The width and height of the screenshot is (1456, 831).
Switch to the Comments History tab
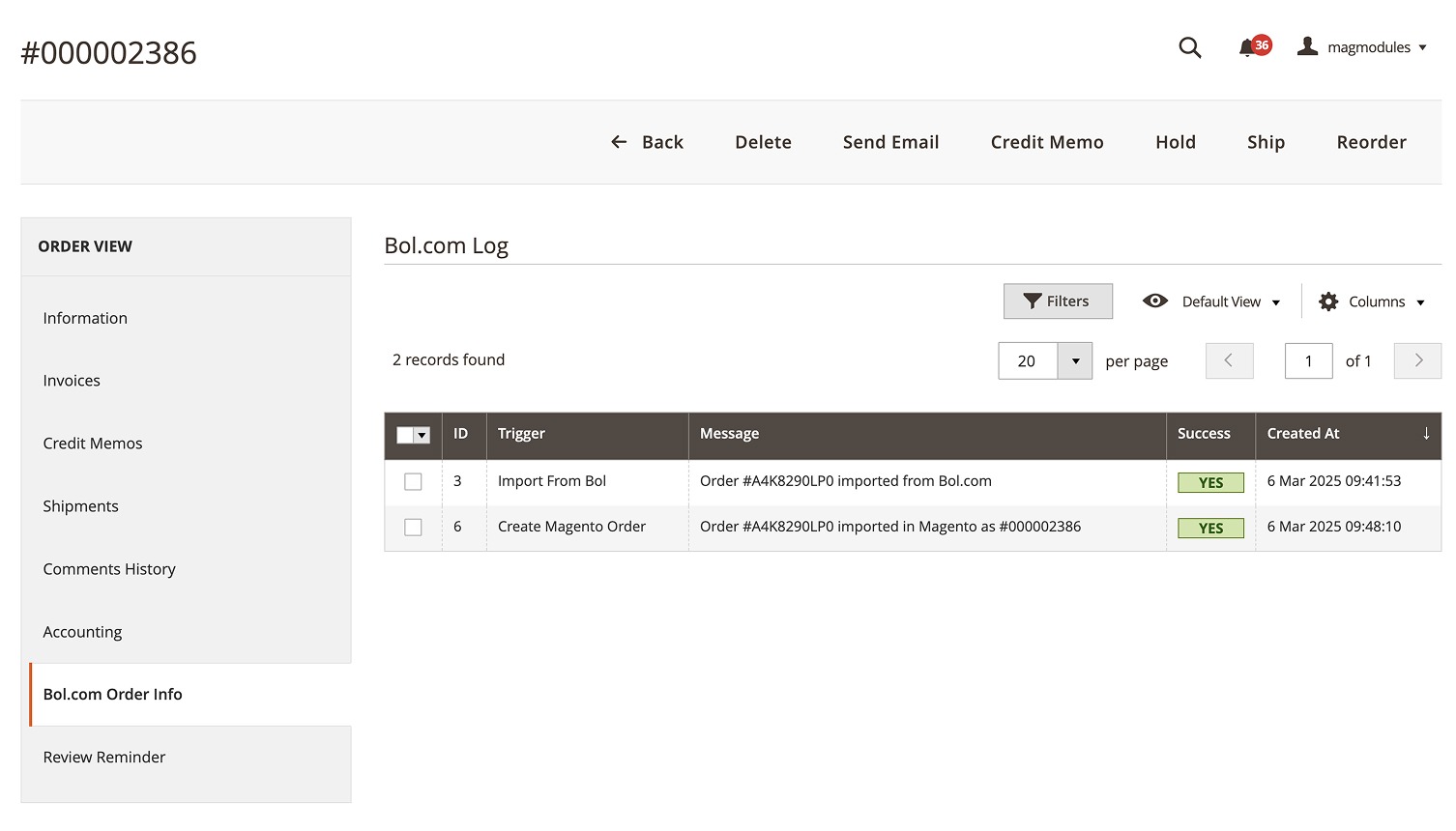coord(109,569)
